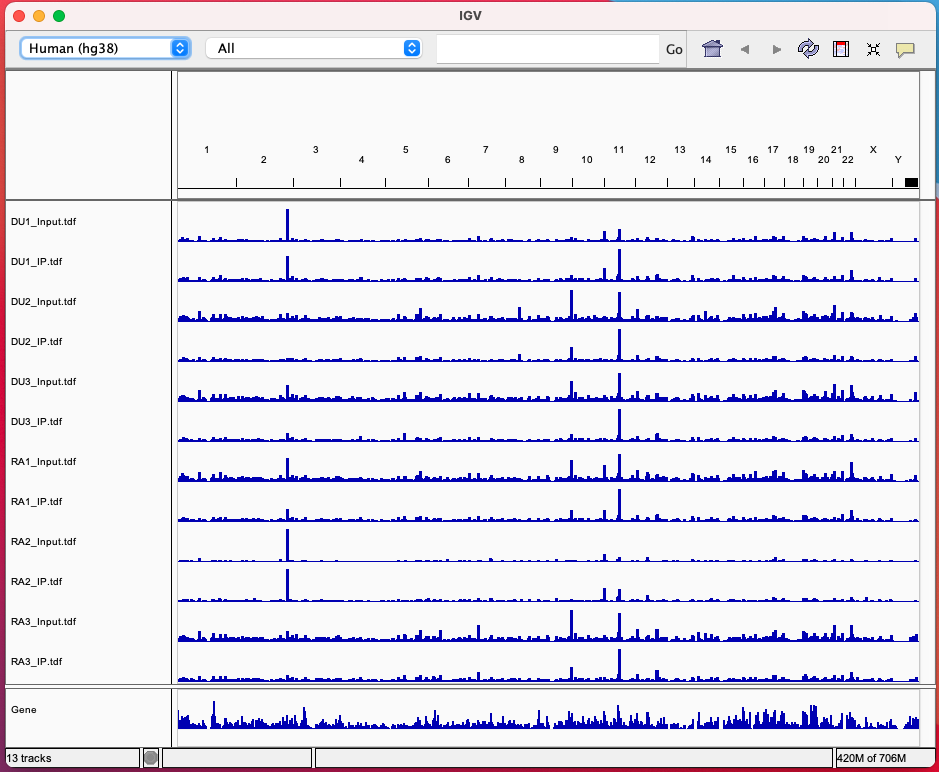
Task: Go back to previous locus
Action: coord(744,49)
